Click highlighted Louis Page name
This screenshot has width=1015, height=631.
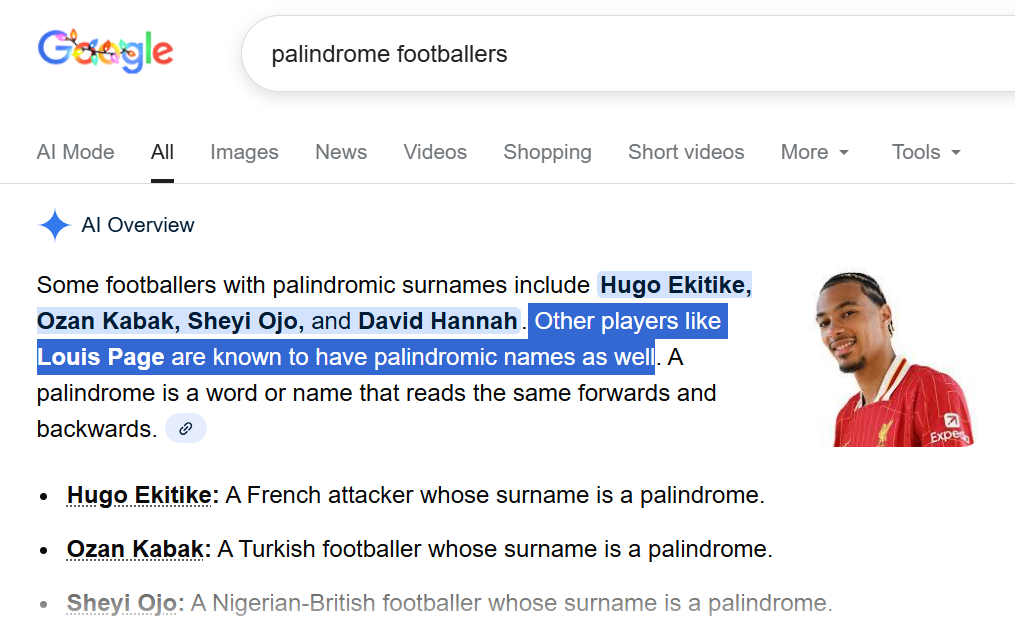coord(101,357)
